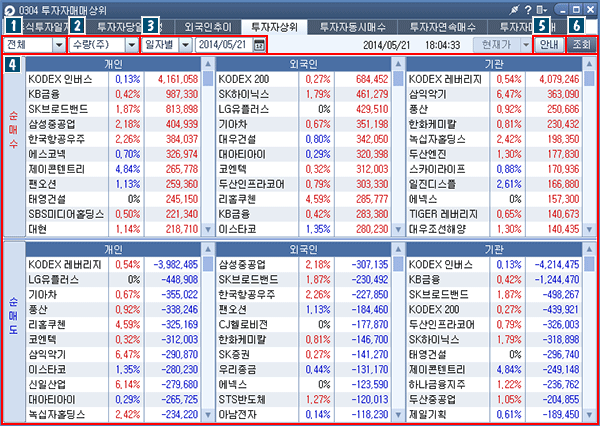Switch to the 투자자동시매수 tab

(352, 27)
